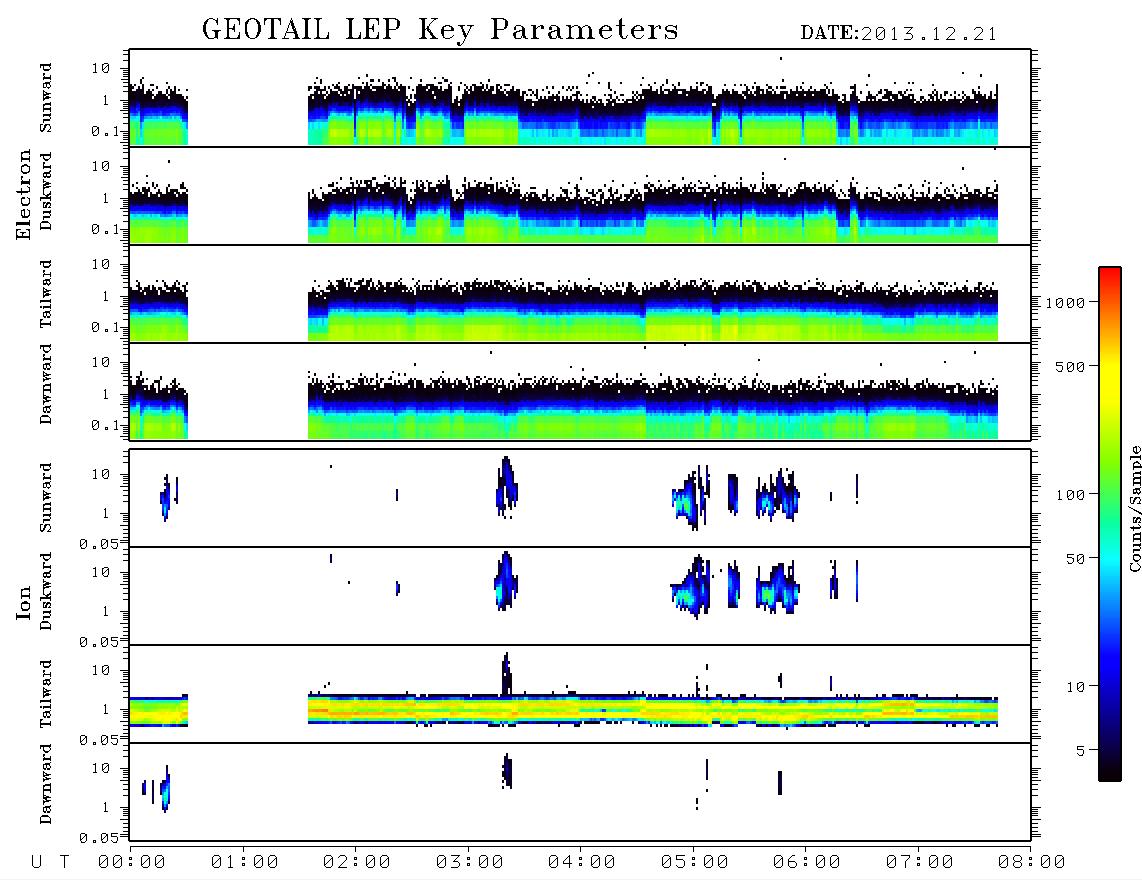Click the U T axis label
This screenshot has width=1142, height=880.
[50, 862]
